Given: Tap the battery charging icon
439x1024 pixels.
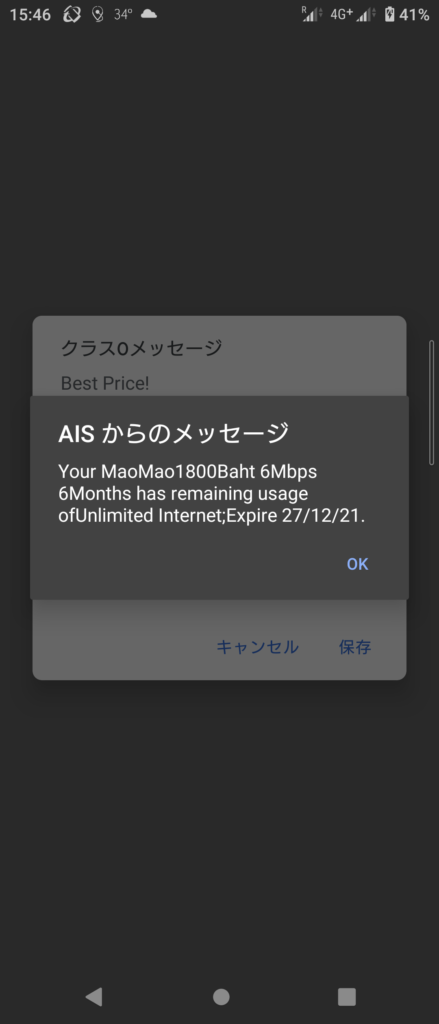Looking at the screenshot, I should coord(390,14).
